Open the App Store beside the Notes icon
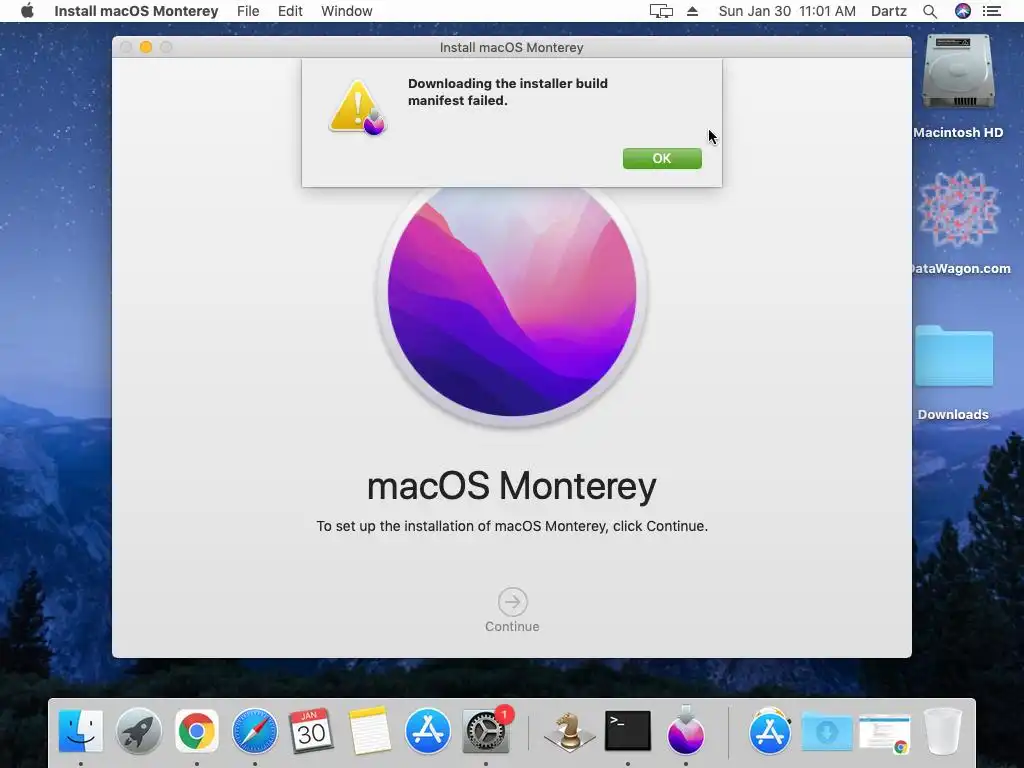Viewport: 1024px width, 768px height. pos(428,731)
